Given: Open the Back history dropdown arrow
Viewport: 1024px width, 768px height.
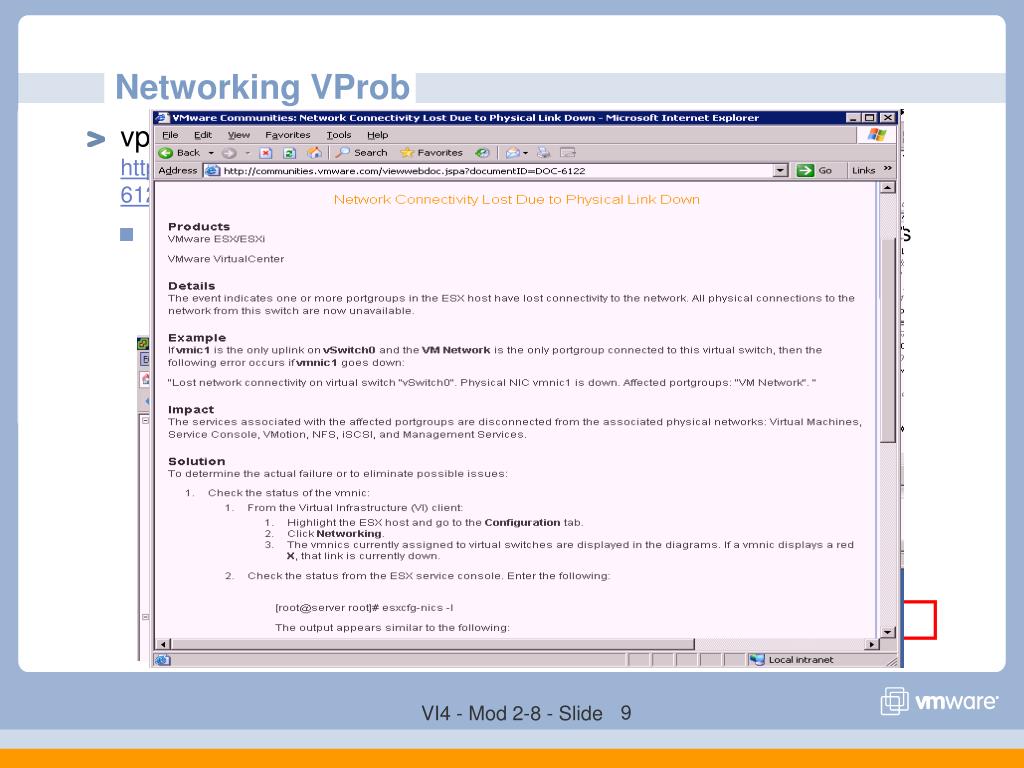Looking at the screenshot, I should (x=211, y=153).
